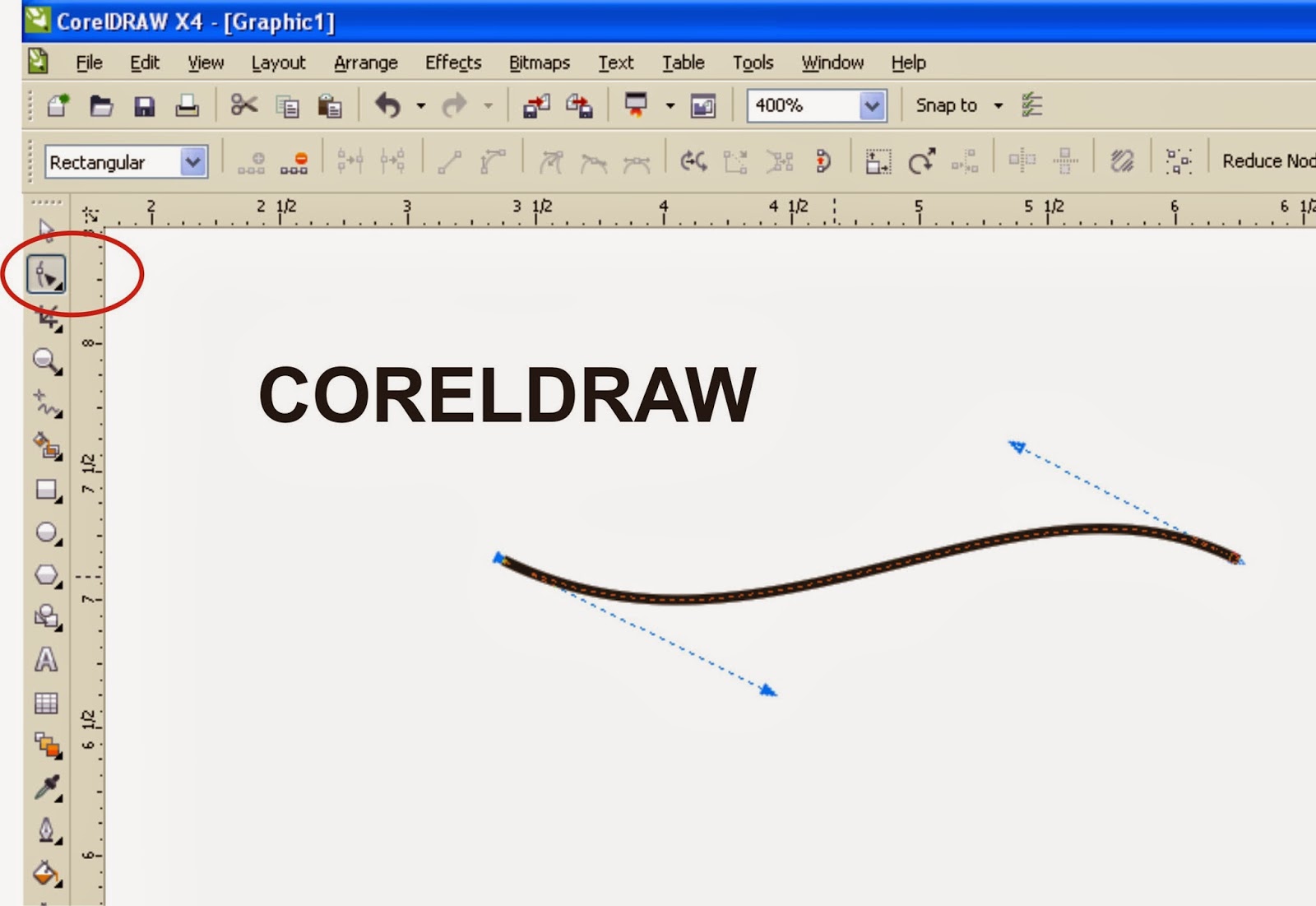
Task: Copy the selection
Action: click(x=287, y=106)
